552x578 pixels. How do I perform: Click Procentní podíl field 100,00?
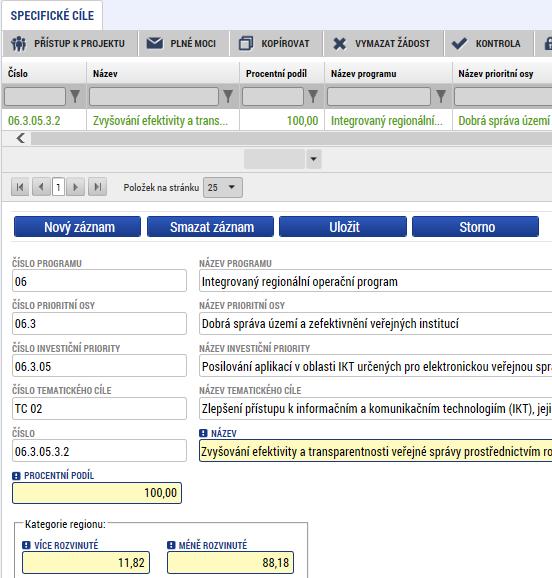tap(97, 493)
